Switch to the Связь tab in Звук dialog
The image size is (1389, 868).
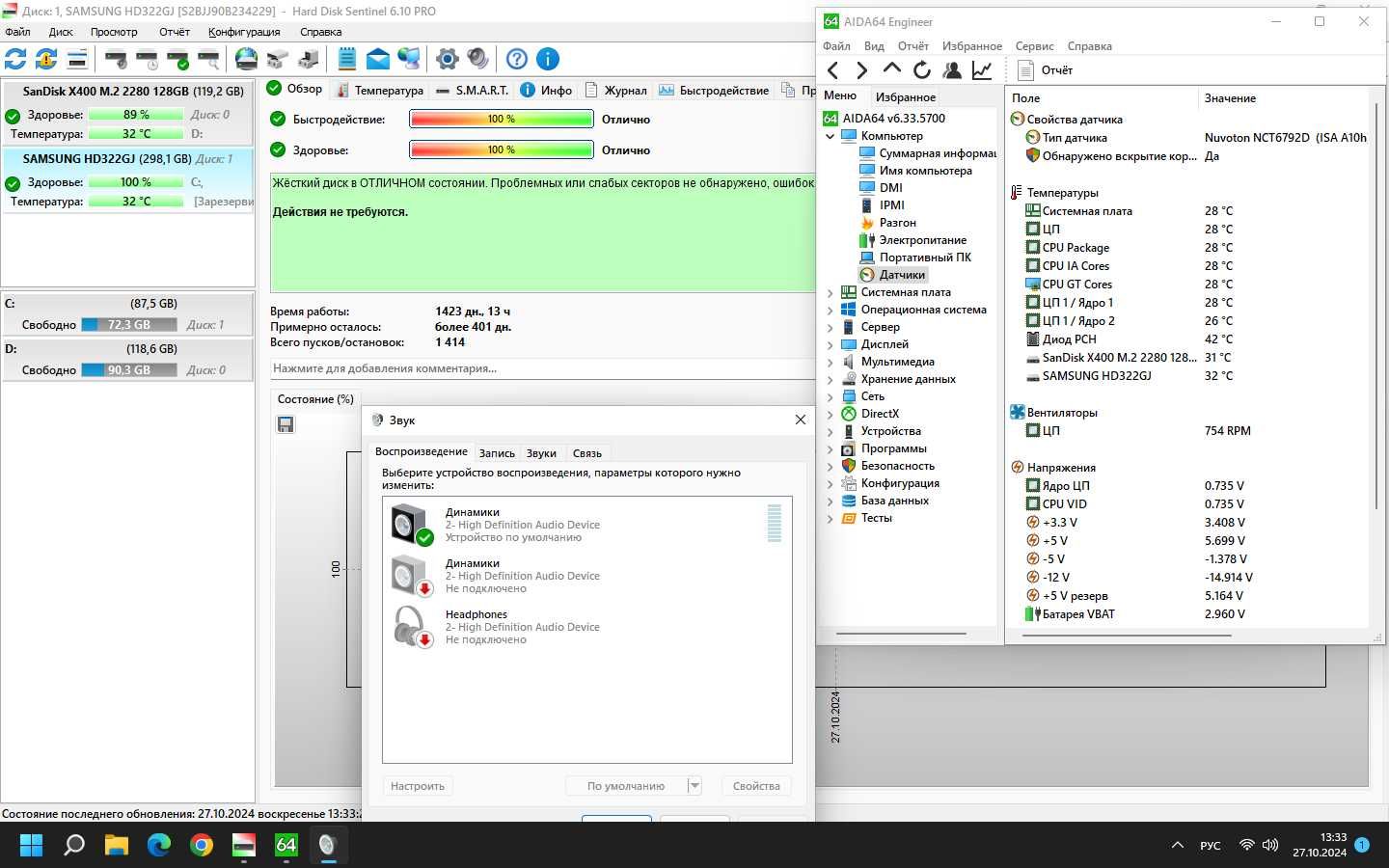click(586, 453)
